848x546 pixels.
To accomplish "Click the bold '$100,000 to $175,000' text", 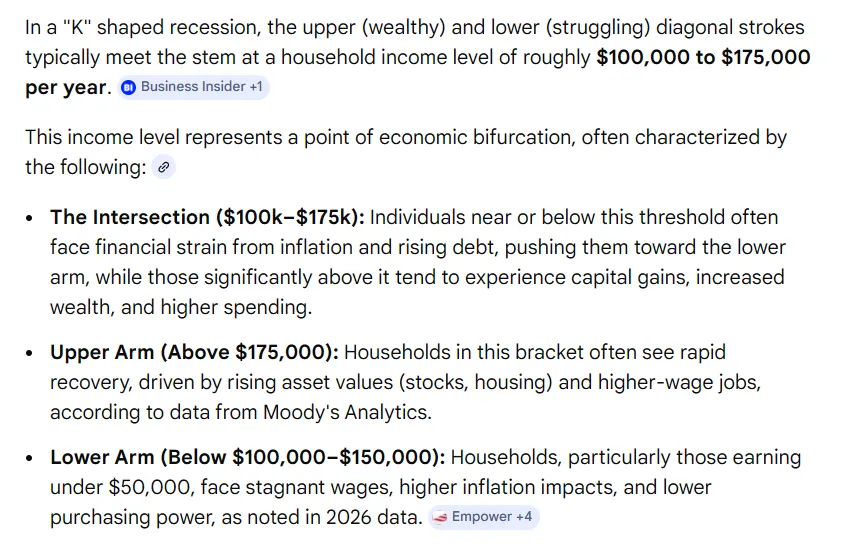I will coord(703,57).
